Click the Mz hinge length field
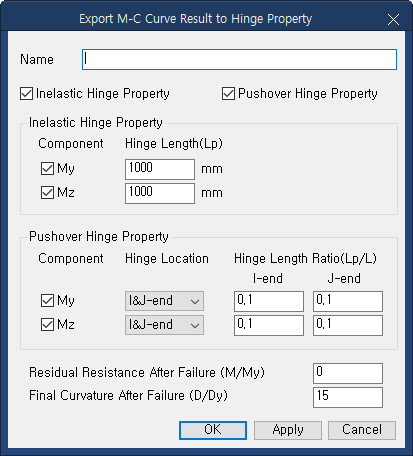Screen dimensions: 413x456 coord(160,193)
